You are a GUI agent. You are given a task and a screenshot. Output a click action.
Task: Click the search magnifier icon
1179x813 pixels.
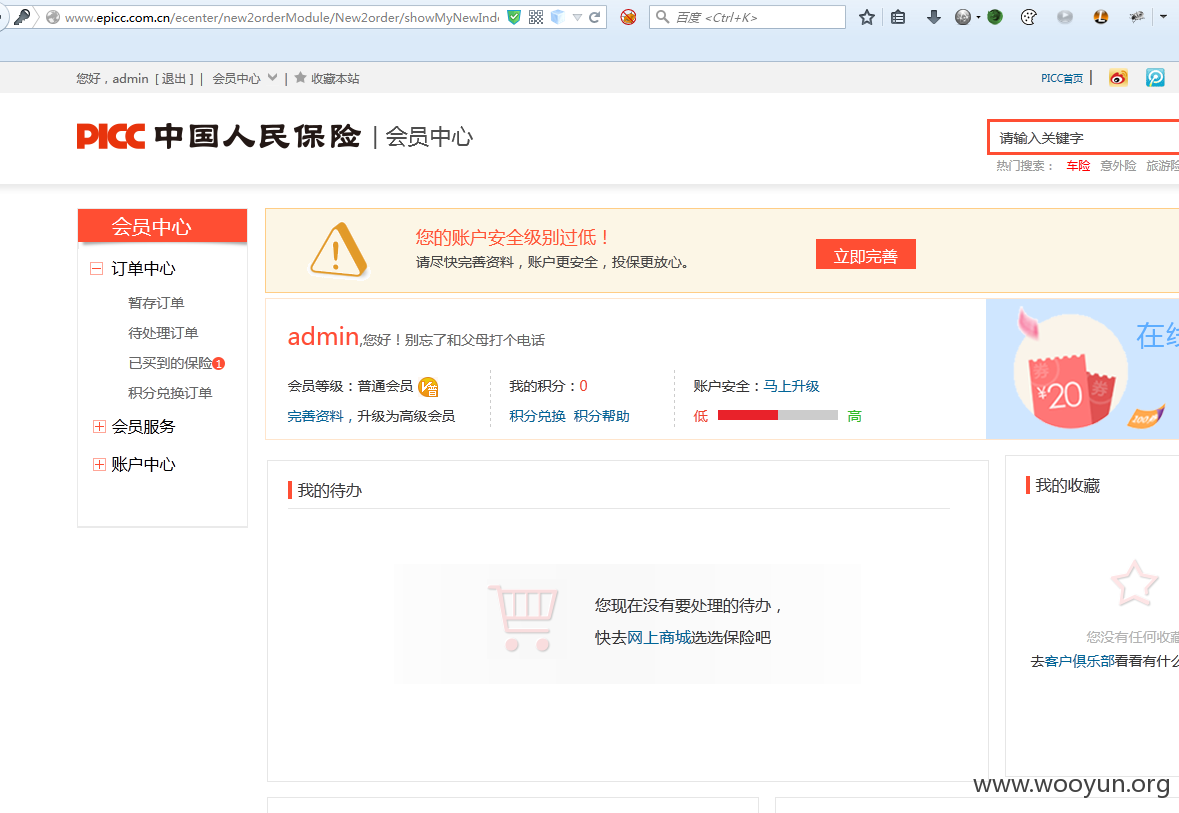coord(662,17)
